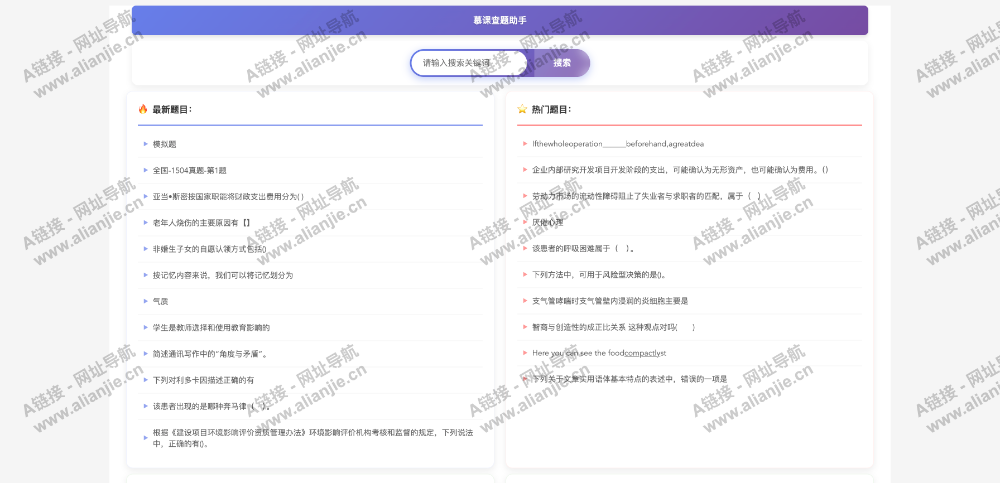Open the question 下列对利多卡因描述正确的有
Image resolution: width=1000 pixels, height=483 pixels.
203,380
